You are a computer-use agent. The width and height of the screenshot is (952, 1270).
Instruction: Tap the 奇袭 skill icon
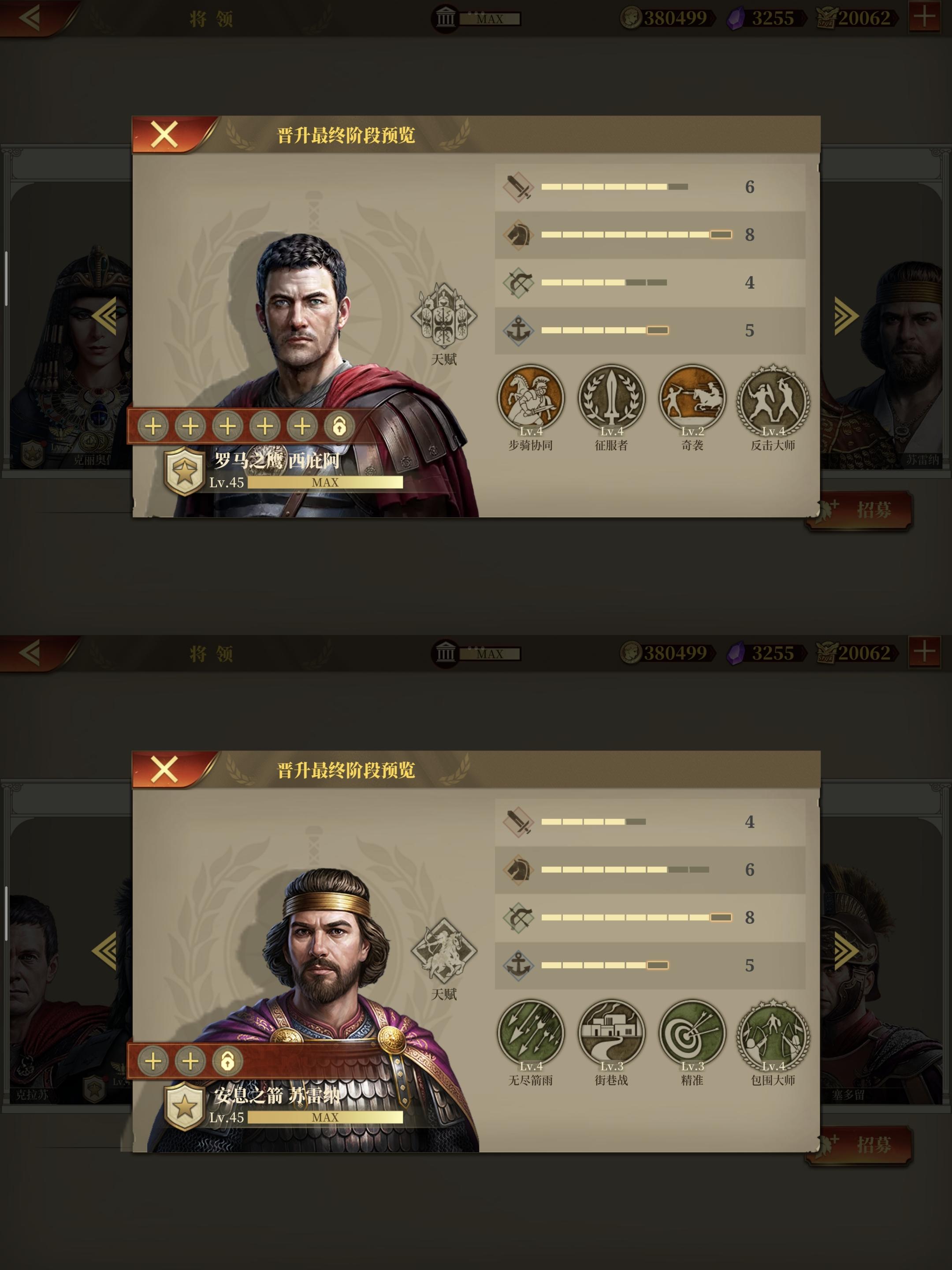692,397
